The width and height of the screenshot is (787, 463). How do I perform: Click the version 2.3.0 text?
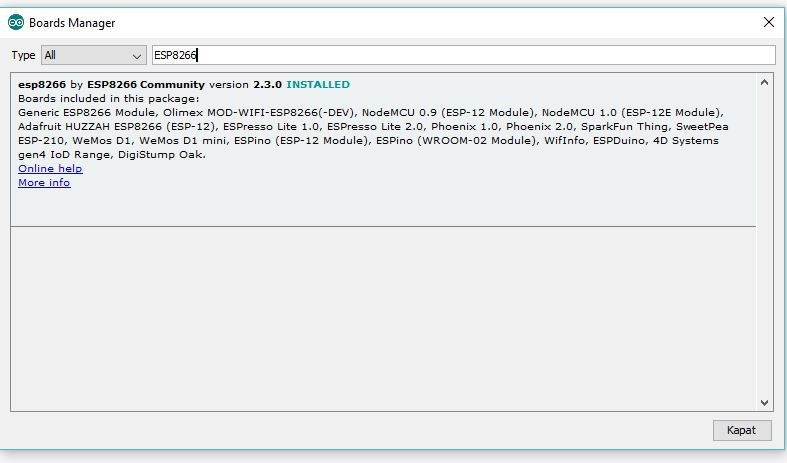click(x=245, y=85)
